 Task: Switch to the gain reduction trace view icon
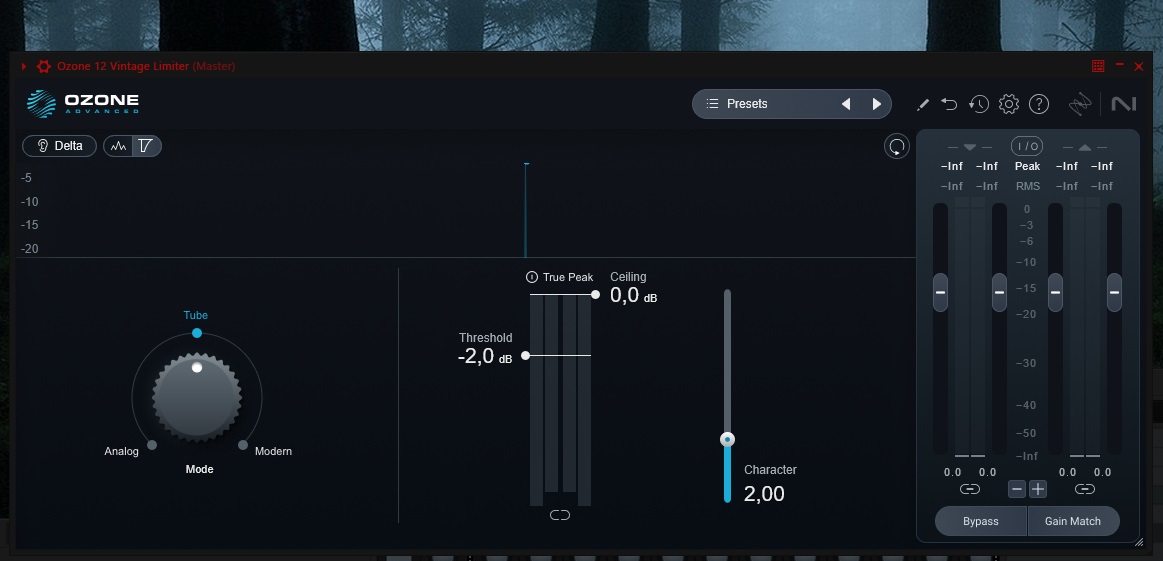click(x=146, y=145)
